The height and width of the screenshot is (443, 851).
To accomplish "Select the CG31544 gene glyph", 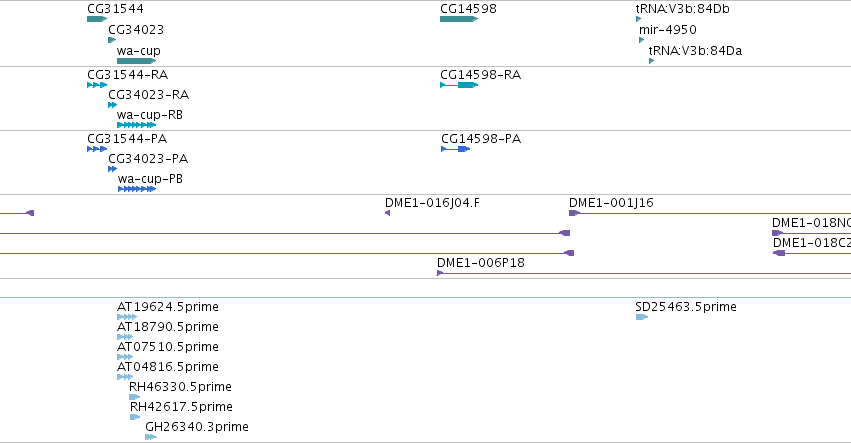I will point(97,19).
